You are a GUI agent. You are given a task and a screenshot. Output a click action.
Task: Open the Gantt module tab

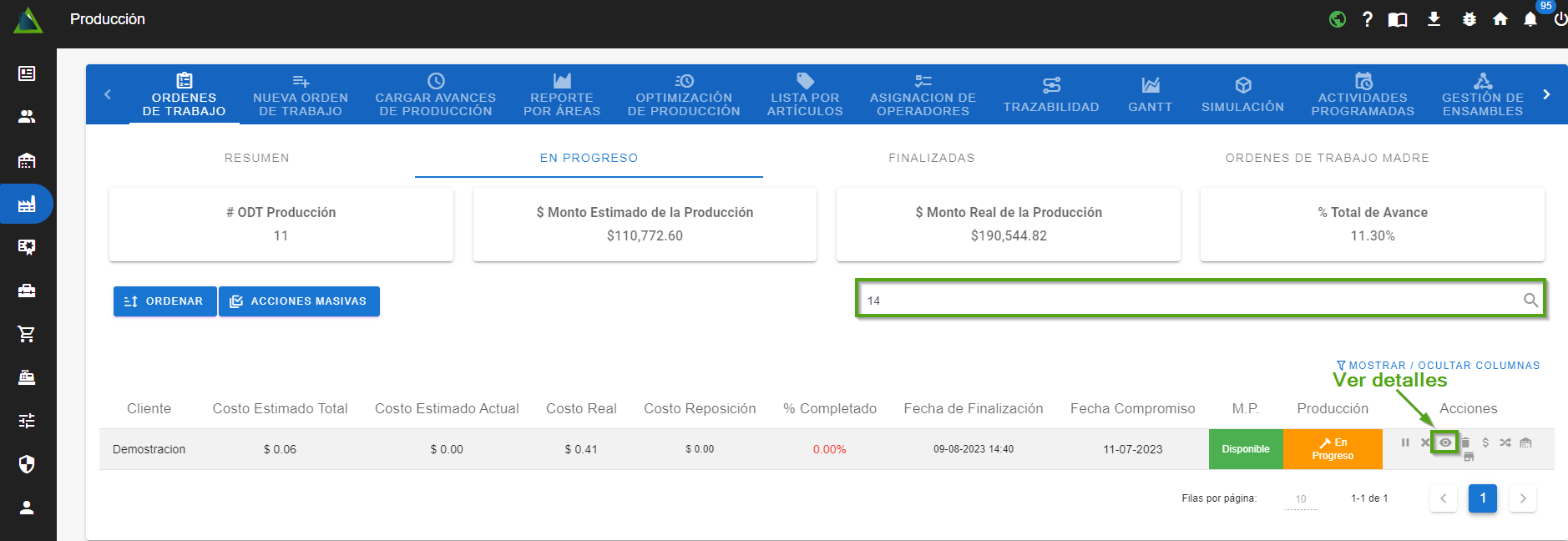coord(1150,94)
